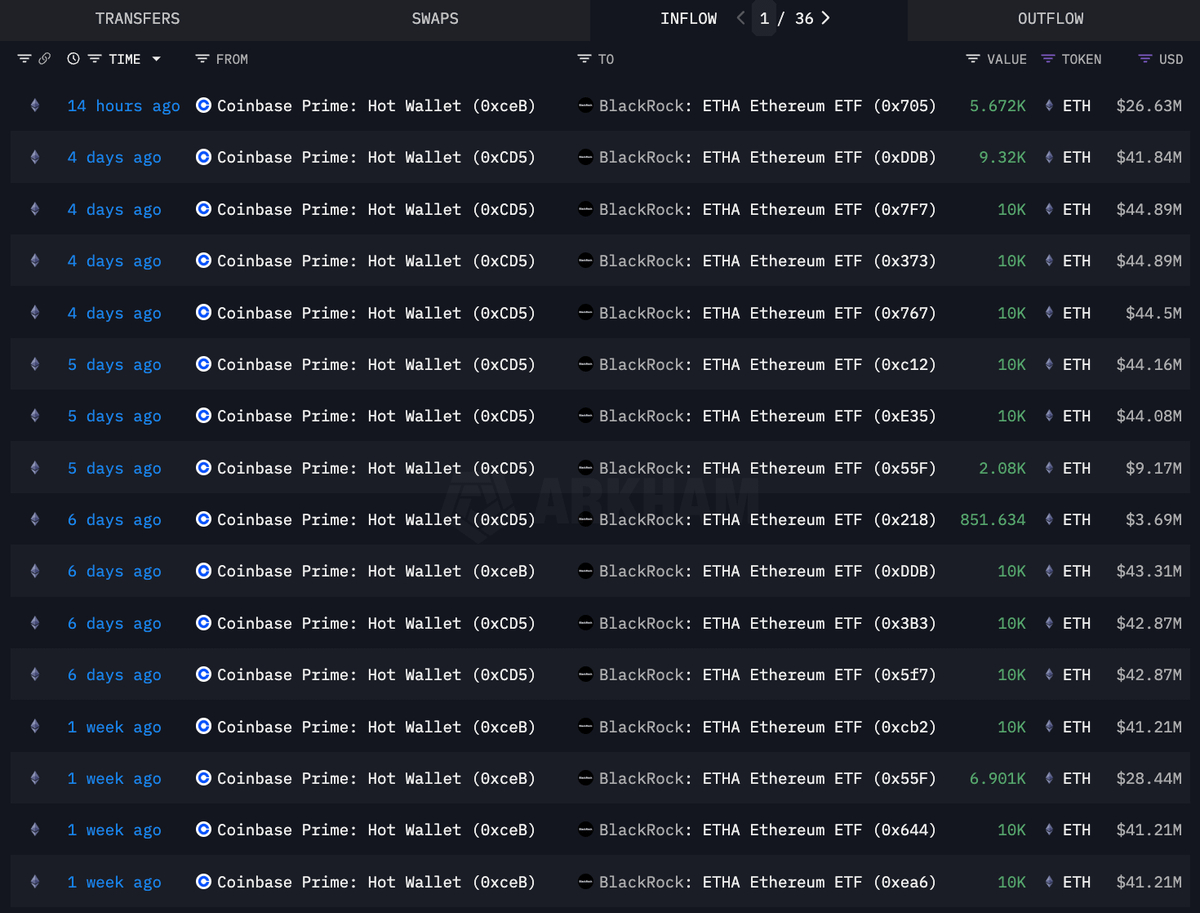The height and width of the screenshot is (913, 1200).
Task: Click Ethereum chain icon on the 0xcb2 row
Action: [35, 727]
